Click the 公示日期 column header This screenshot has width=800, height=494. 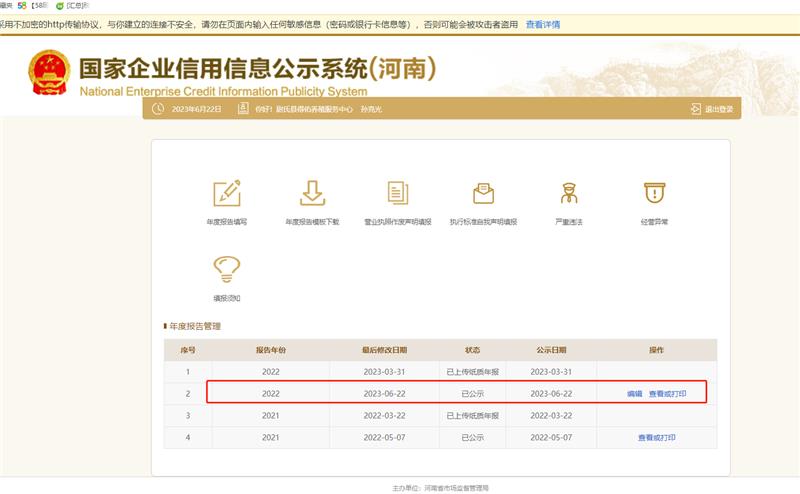pos(553,350)
